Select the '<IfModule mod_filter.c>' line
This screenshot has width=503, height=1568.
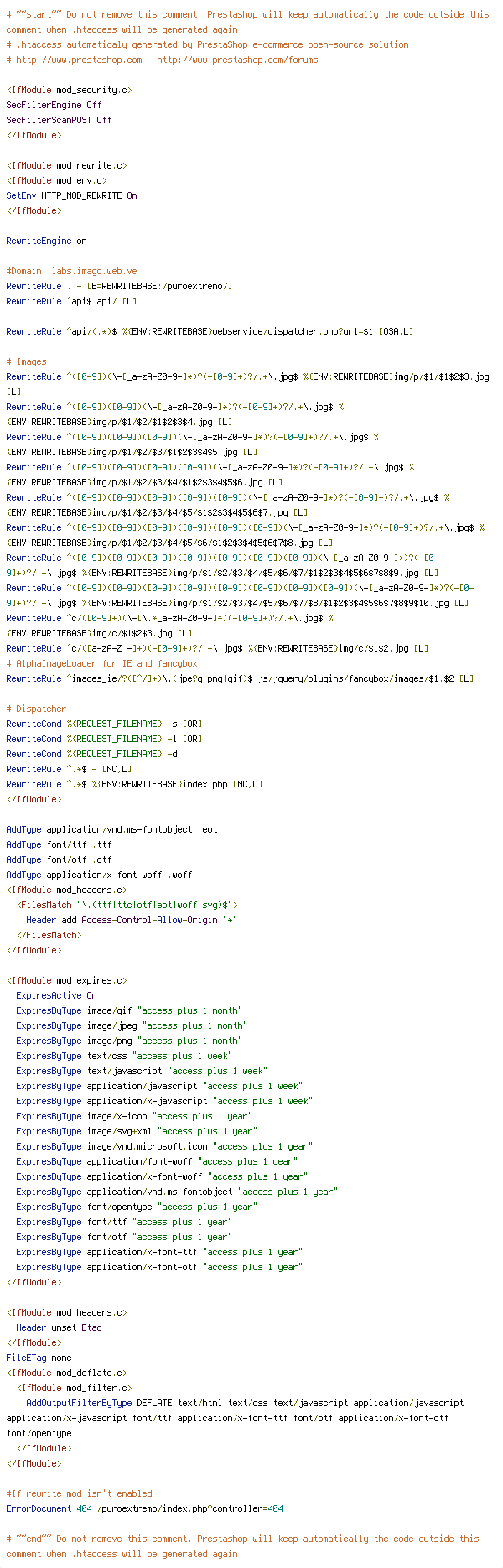click(x=74, y=1388)
